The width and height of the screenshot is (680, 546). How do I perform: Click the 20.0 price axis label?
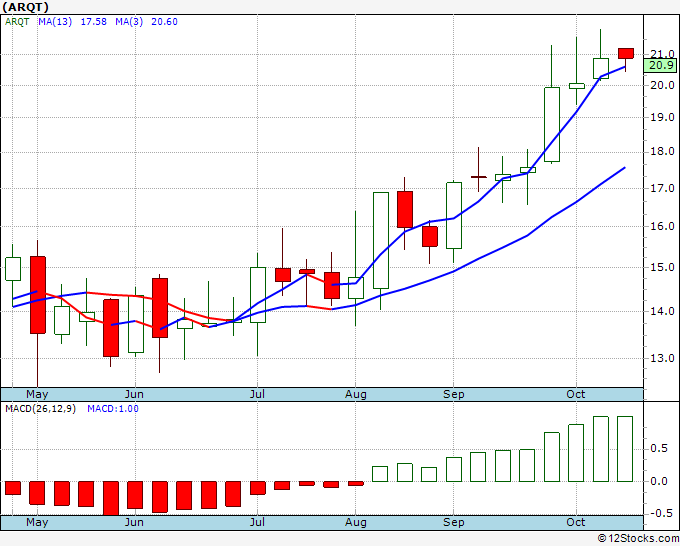662,85
